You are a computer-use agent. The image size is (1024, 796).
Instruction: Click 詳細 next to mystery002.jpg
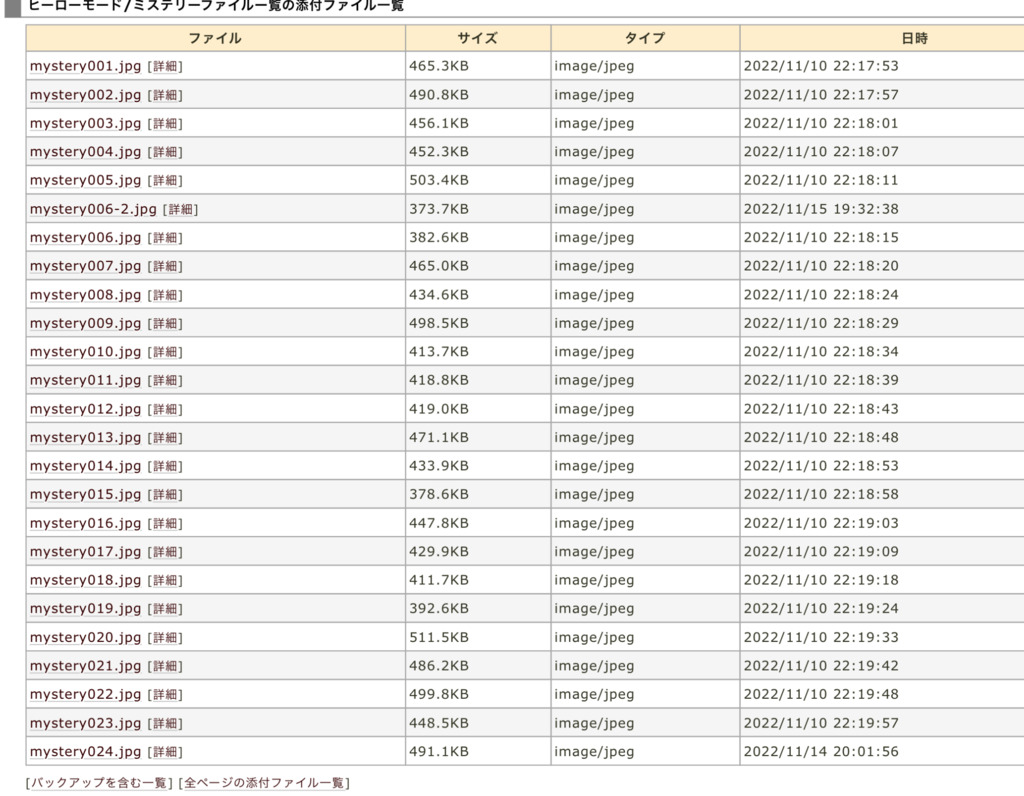coord(165,96)
